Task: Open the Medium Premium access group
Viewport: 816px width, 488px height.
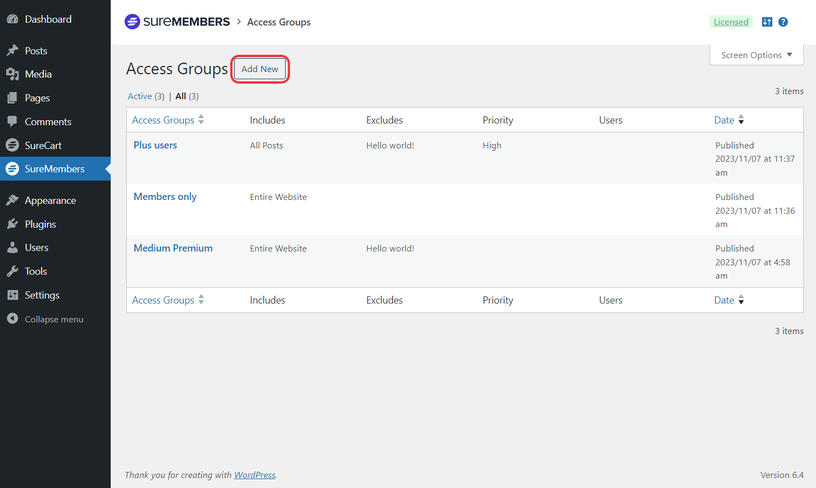Action: 173,248
